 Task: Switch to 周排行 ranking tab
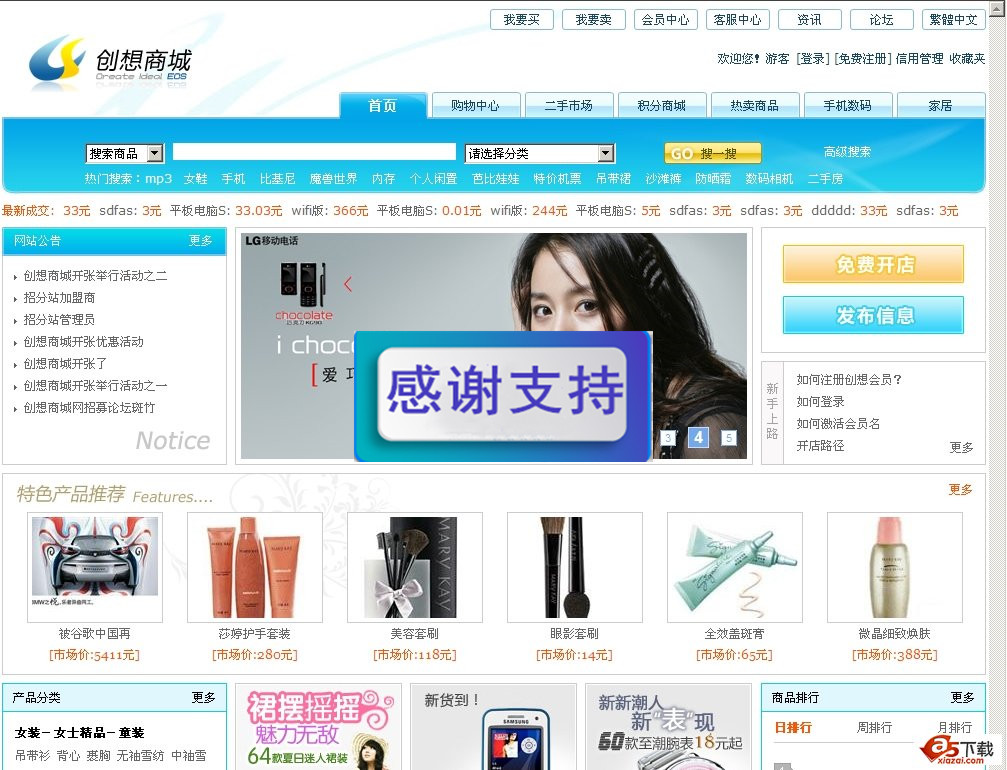(x=874, y=728)
